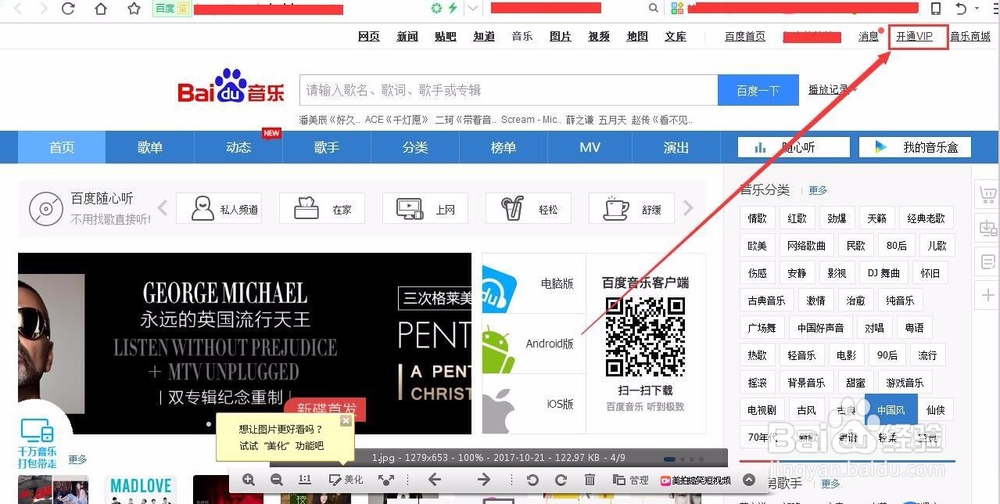Viewport: 1000px width, 504px height.
Task: Click the George Michael banner
Action: coord(244,343)
